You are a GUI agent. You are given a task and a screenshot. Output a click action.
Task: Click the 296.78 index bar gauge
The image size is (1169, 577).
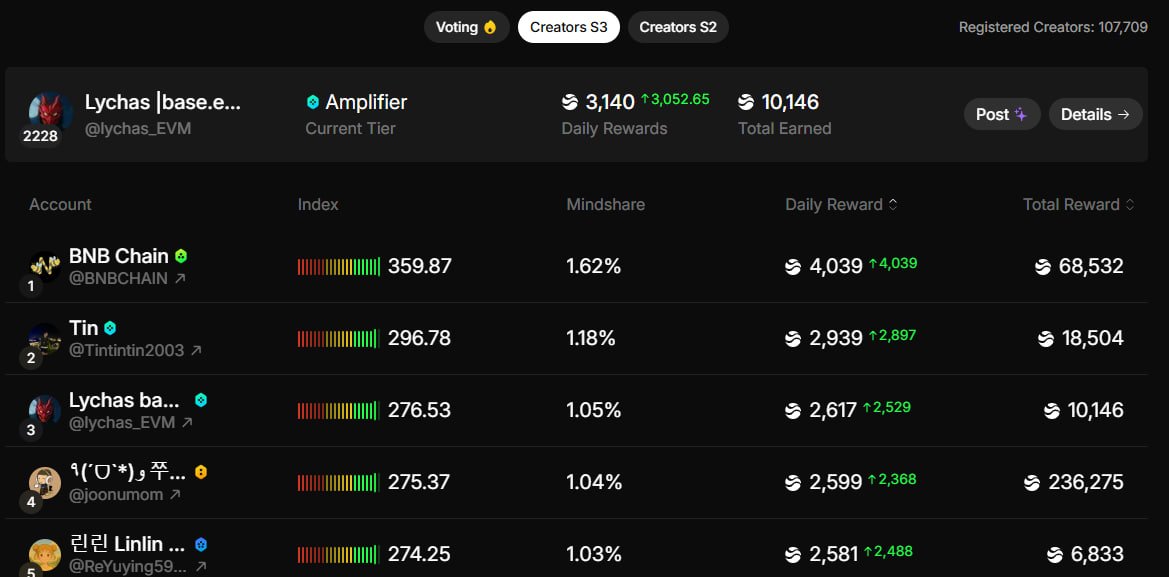(338, 338)
